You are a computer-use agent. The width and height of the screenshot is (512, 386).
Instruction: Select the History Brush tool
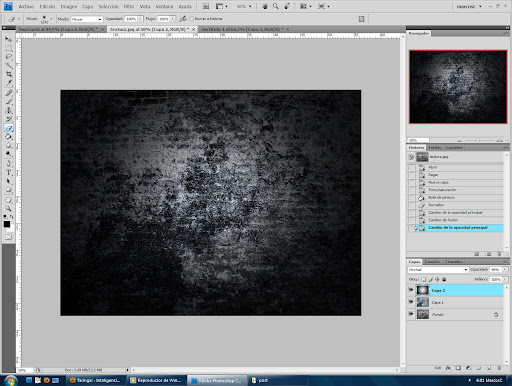[8, 119]
